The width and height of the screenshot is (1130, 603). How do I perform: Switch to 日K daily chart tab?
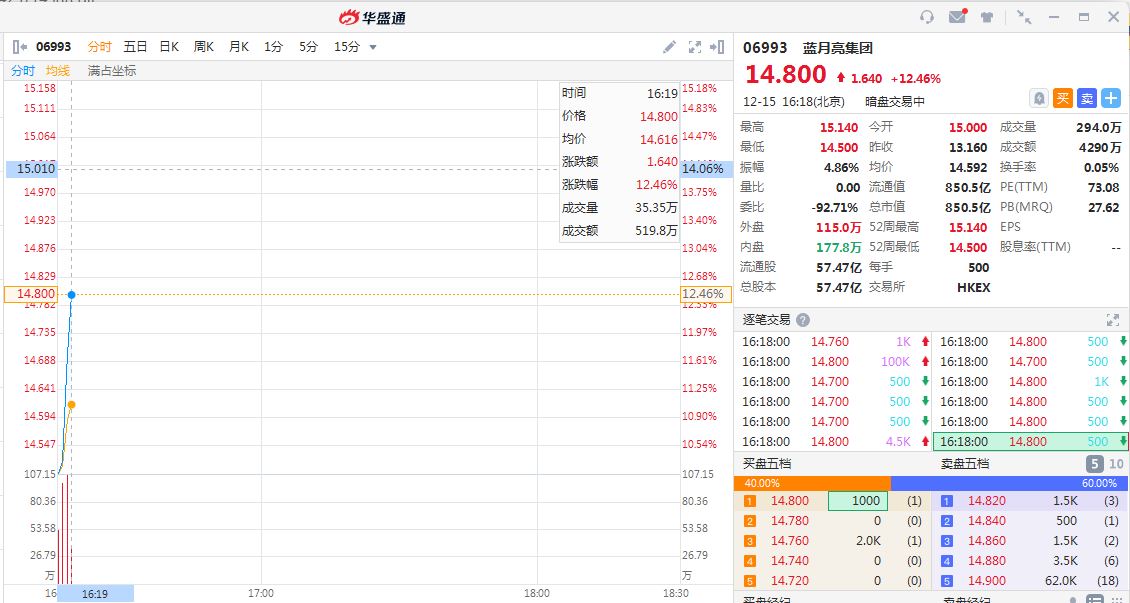[x=169, y=47]
